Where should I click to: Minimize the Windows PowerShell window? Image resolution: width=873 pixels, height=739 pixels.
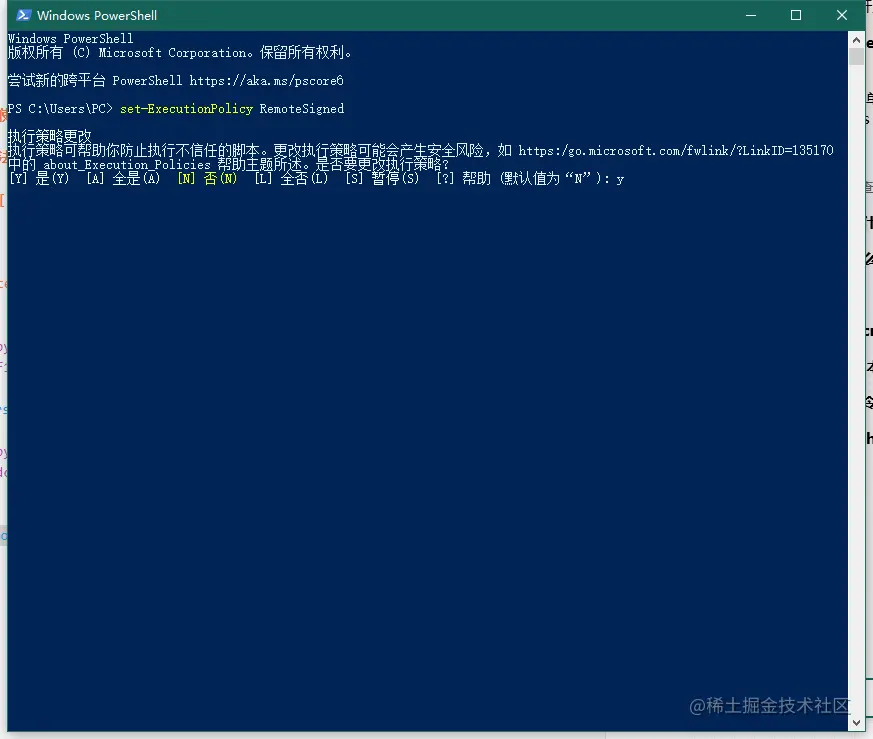[x=751, y=15]
